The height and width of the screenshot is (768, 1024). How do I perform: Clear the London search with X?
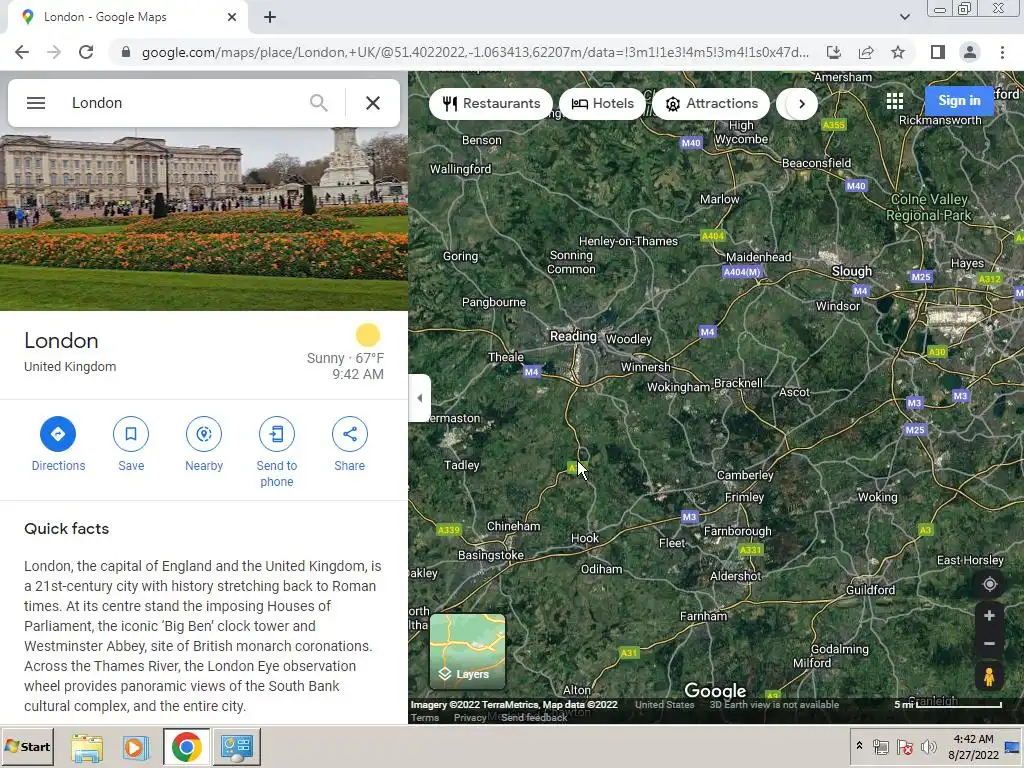click(373, 103)
